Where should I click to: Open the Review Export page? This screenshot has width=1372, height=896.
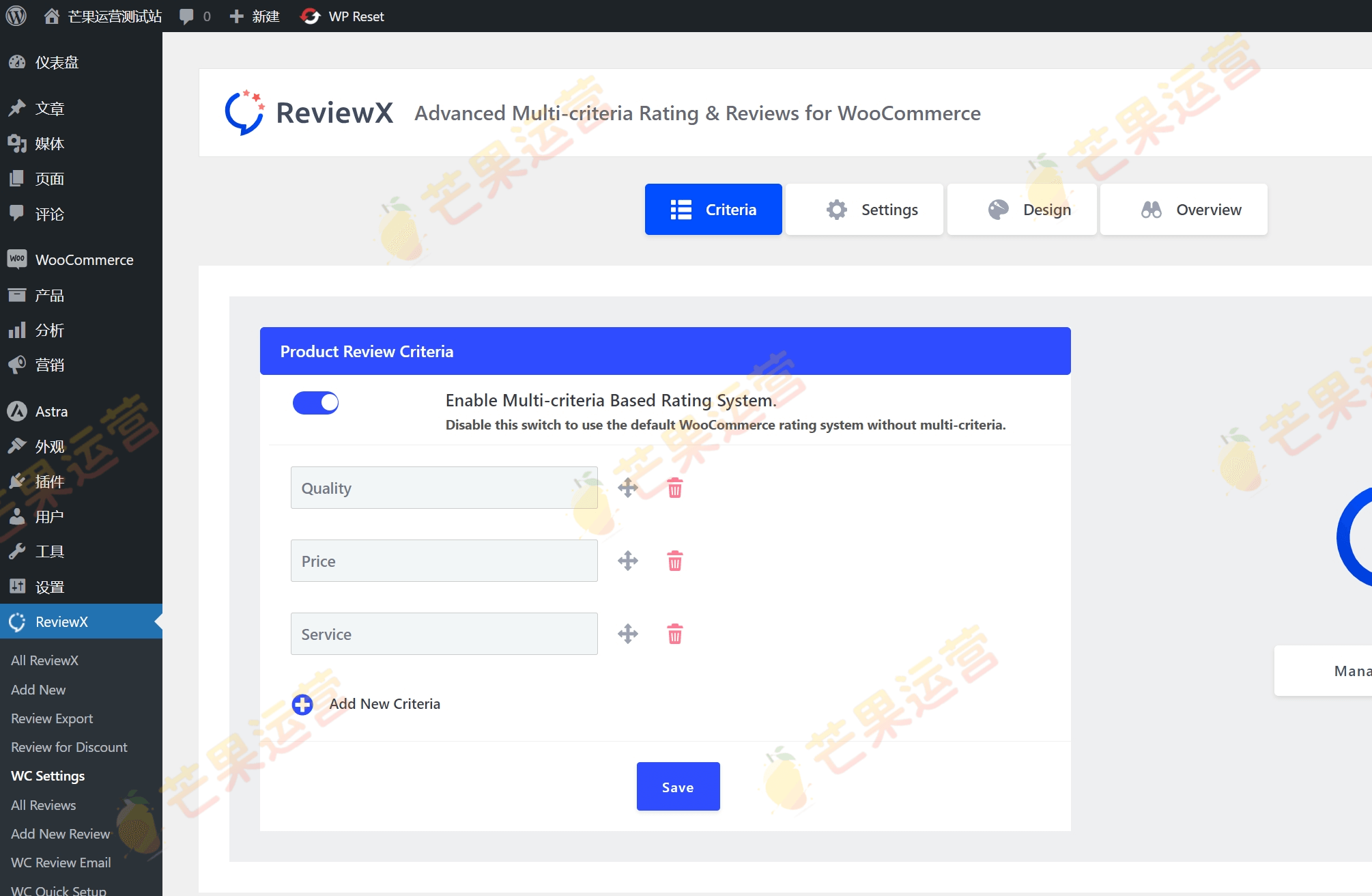51,718
